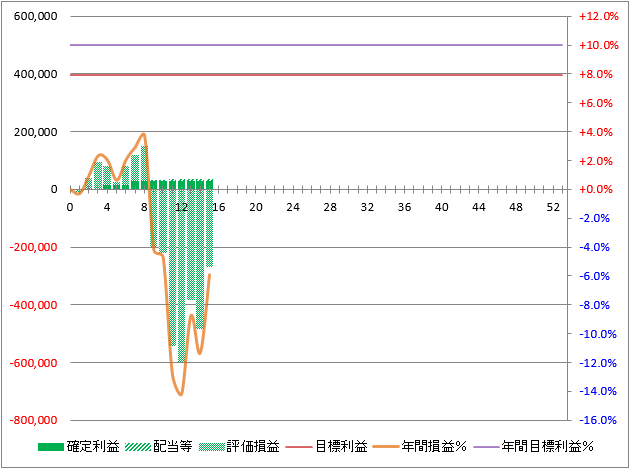Click the -4.0% right axis label
630x470 pixels.
click(595, 247)
